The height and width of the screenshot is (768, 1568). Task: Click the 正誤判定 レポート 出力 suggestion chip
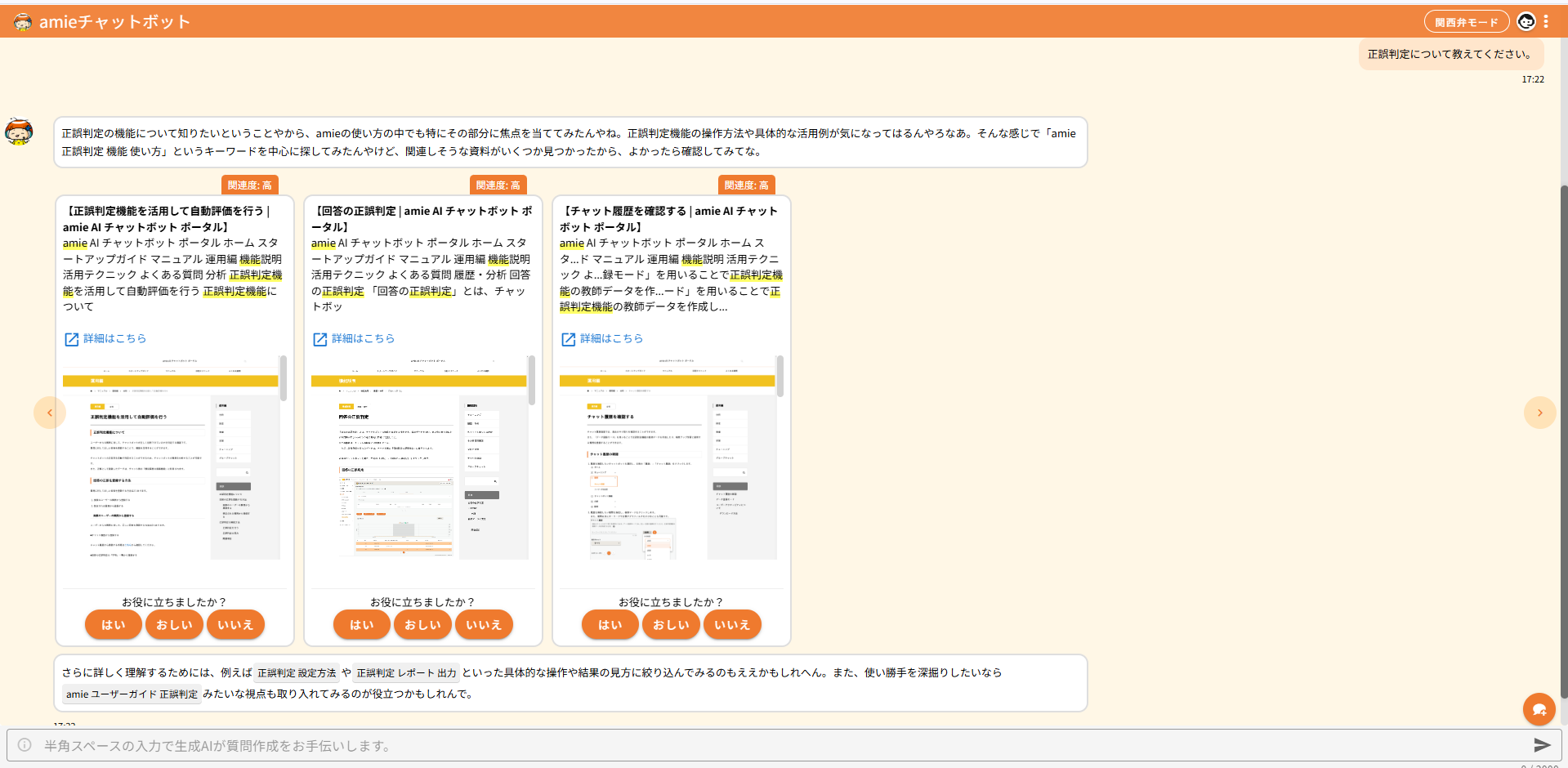pos(406,673)
